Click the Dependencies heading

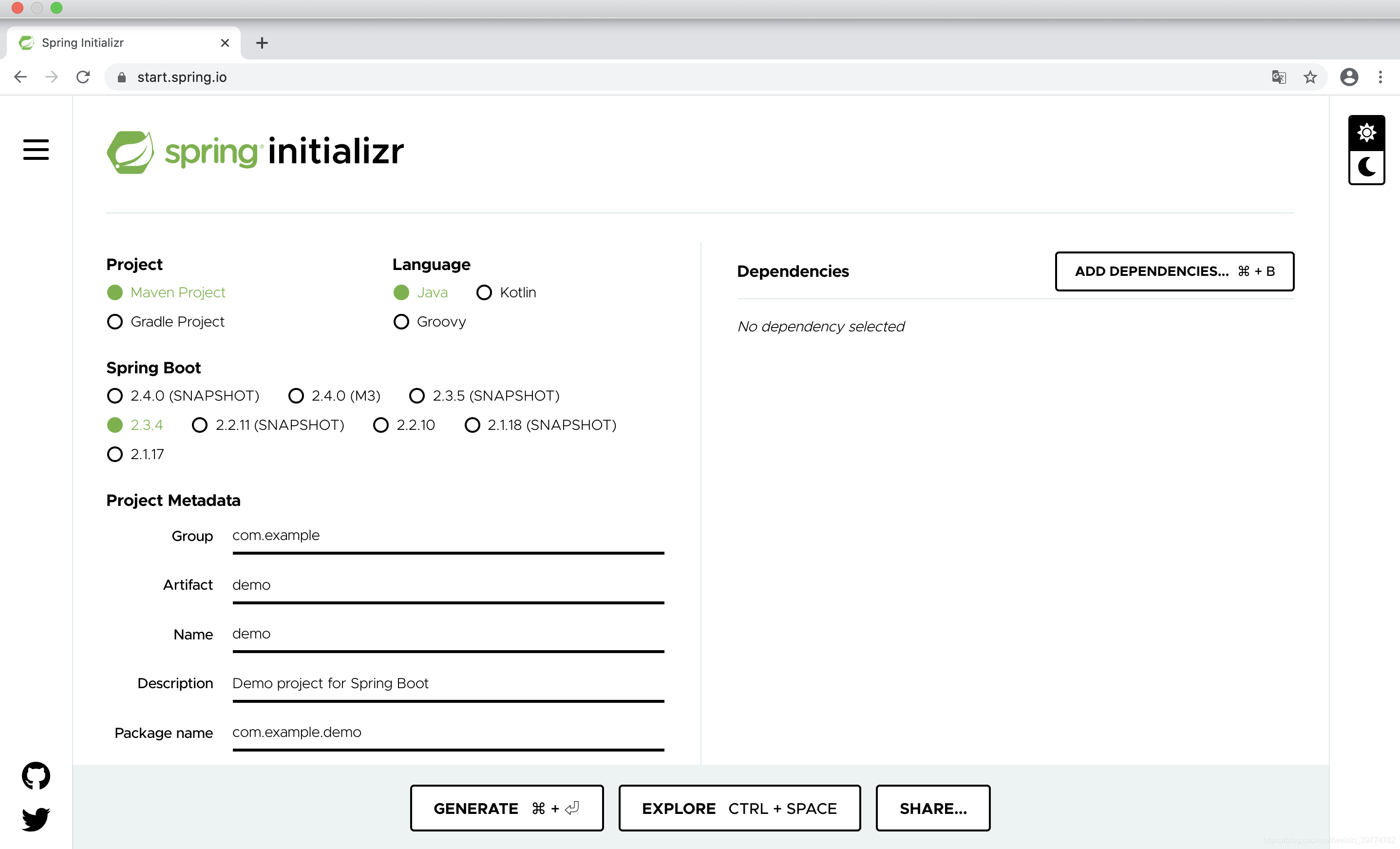coord(793,271)
